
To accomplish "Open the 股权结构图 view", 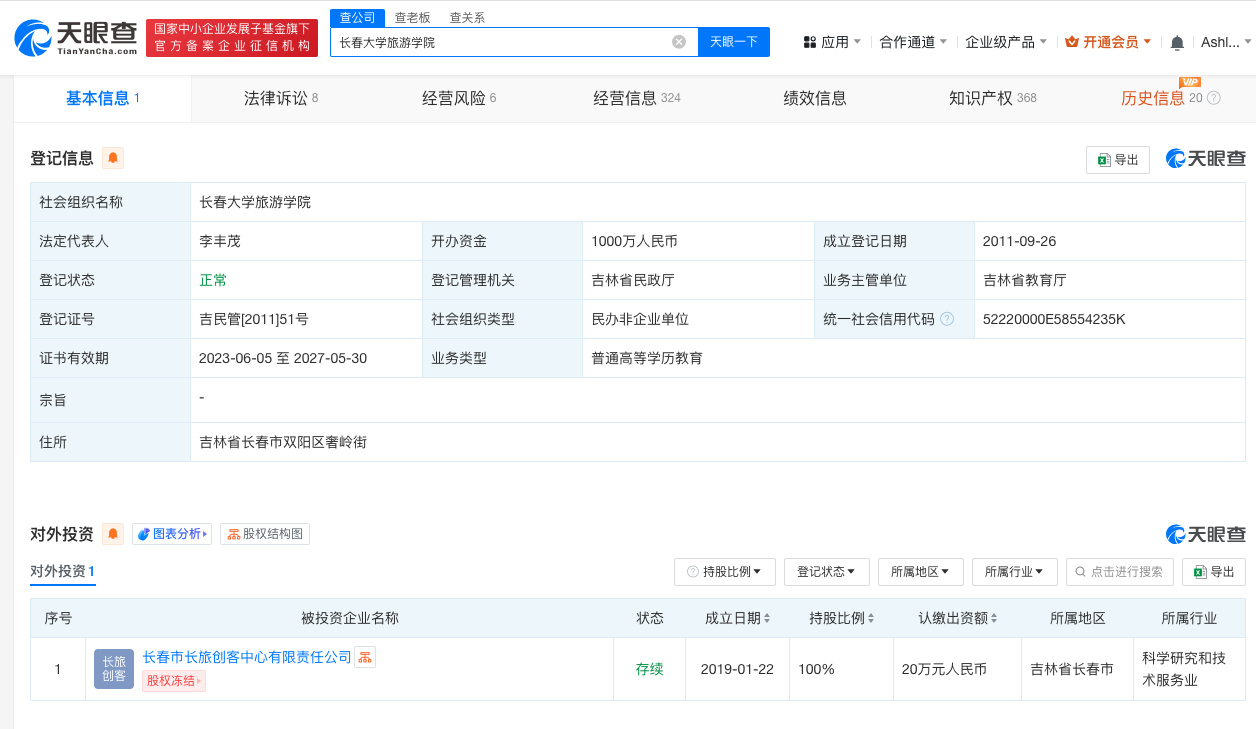I will (x=265, y=534).
